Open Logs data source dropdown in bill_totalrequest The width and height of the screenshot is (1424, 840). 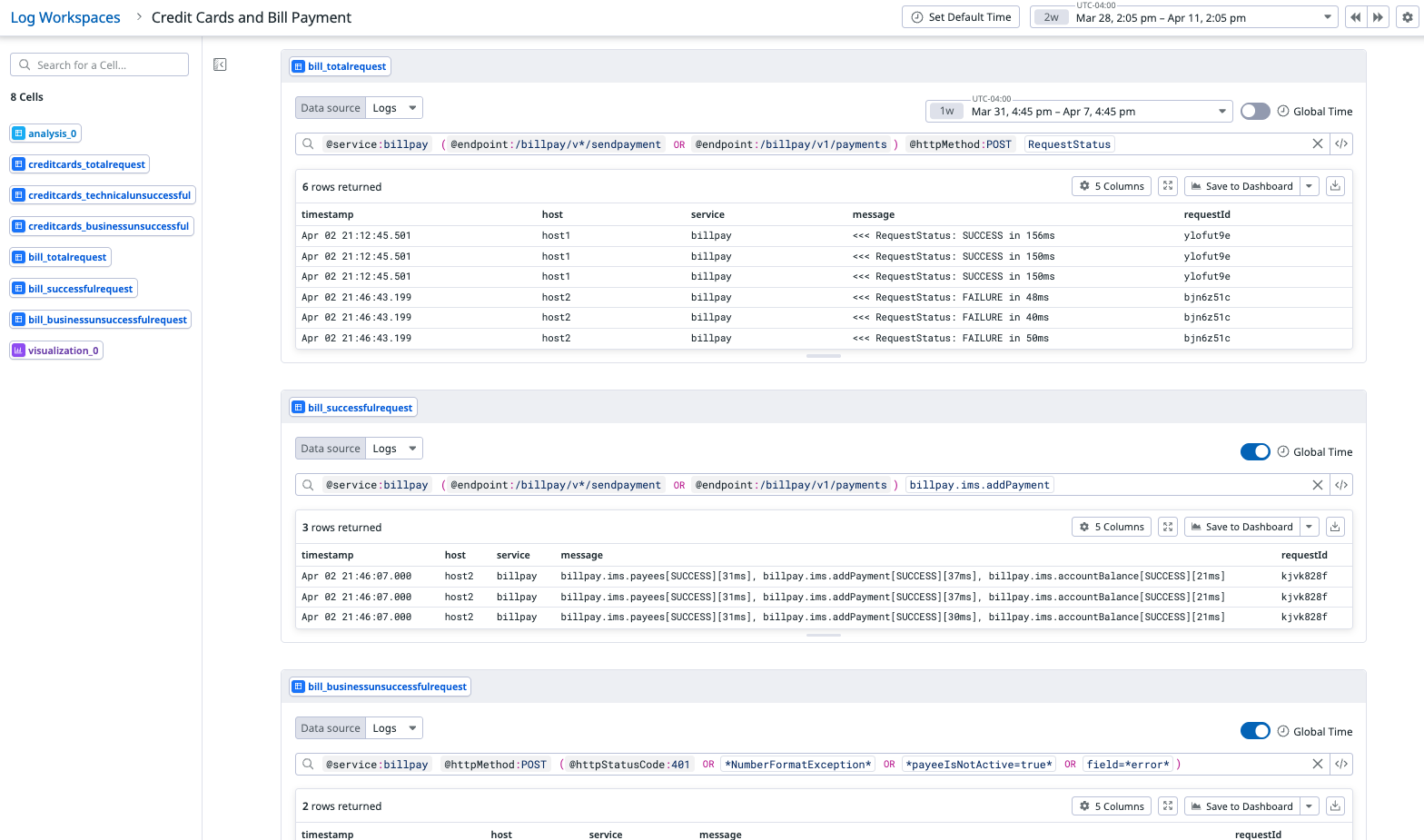click(x=395, y=108)
